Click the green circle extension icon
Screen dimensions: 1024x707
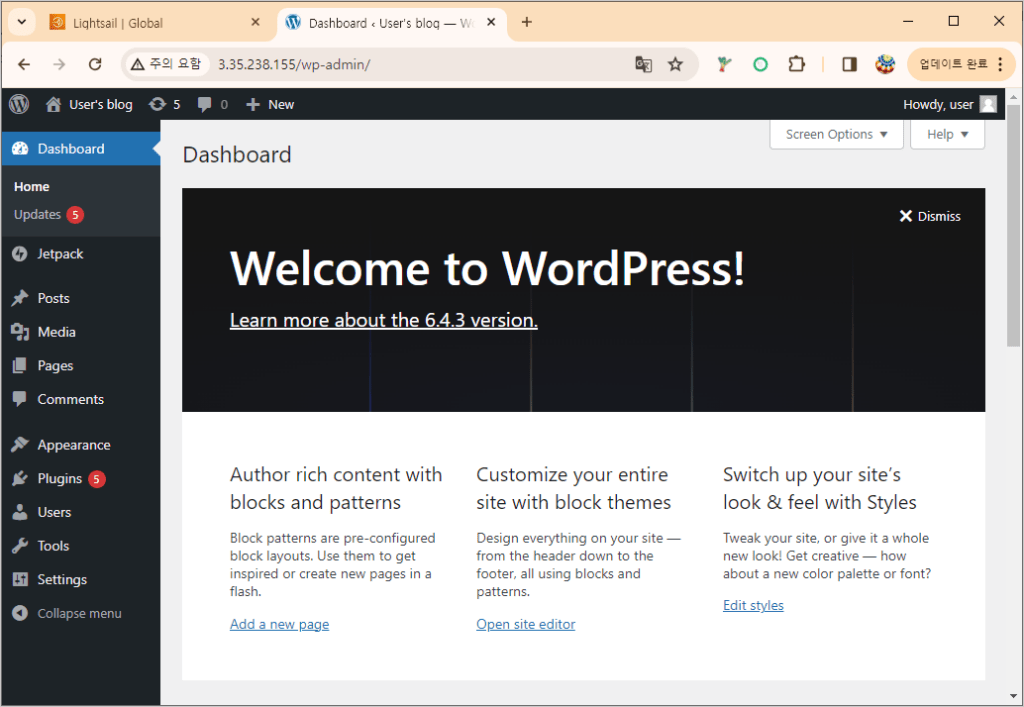point(760,64)
